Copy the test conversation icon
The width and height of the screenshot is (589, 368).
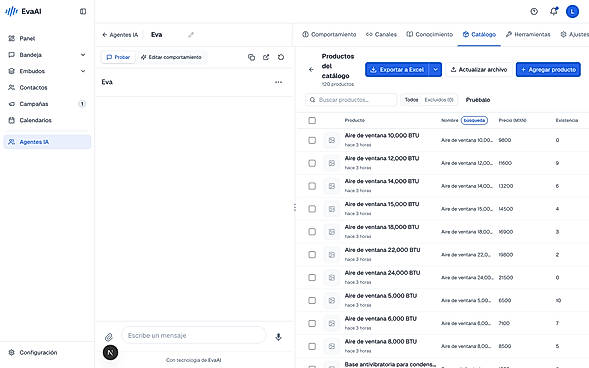[x=251, y=57]
